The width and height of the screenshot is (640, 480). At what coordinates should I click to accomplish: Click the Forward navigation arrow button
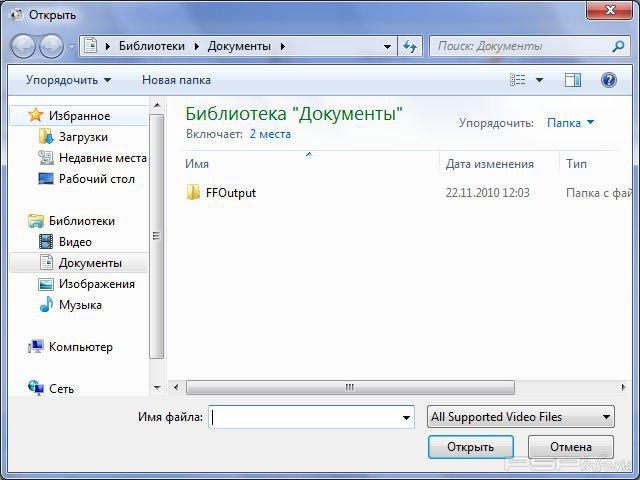coord(51,47)
